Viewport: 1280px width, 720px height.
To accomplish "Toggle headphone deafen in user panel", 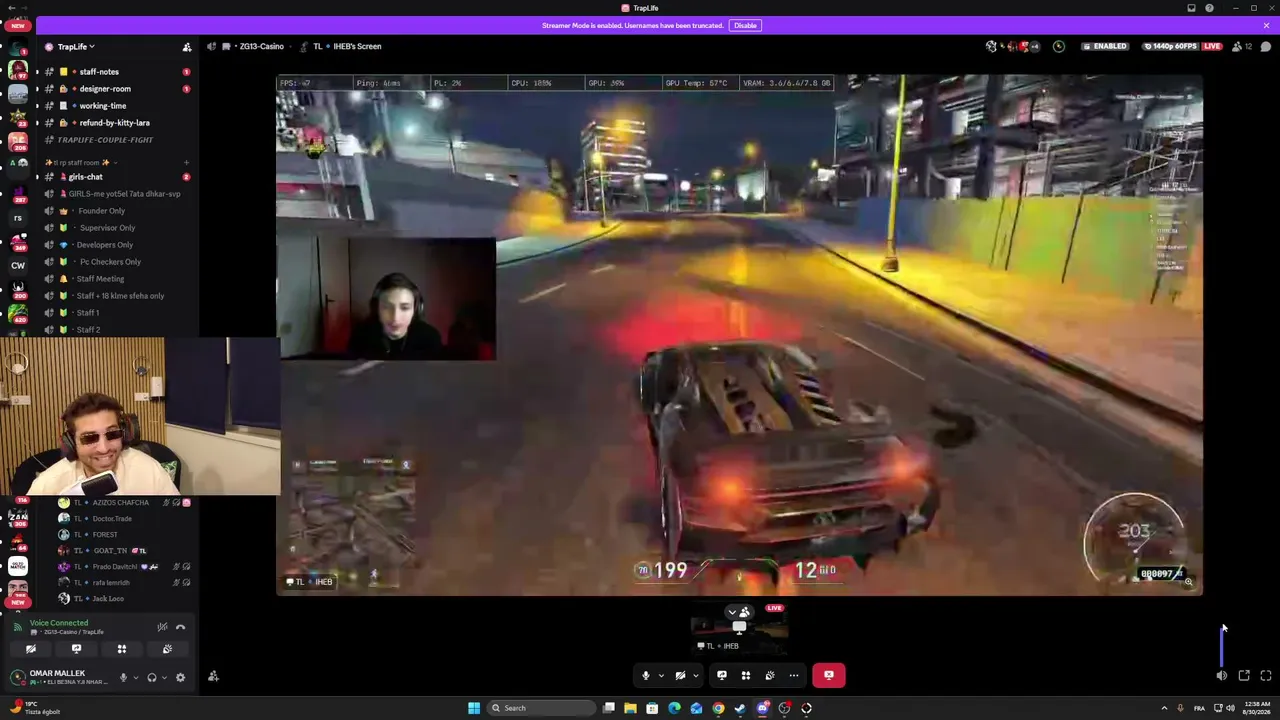I will click(152, 678).
